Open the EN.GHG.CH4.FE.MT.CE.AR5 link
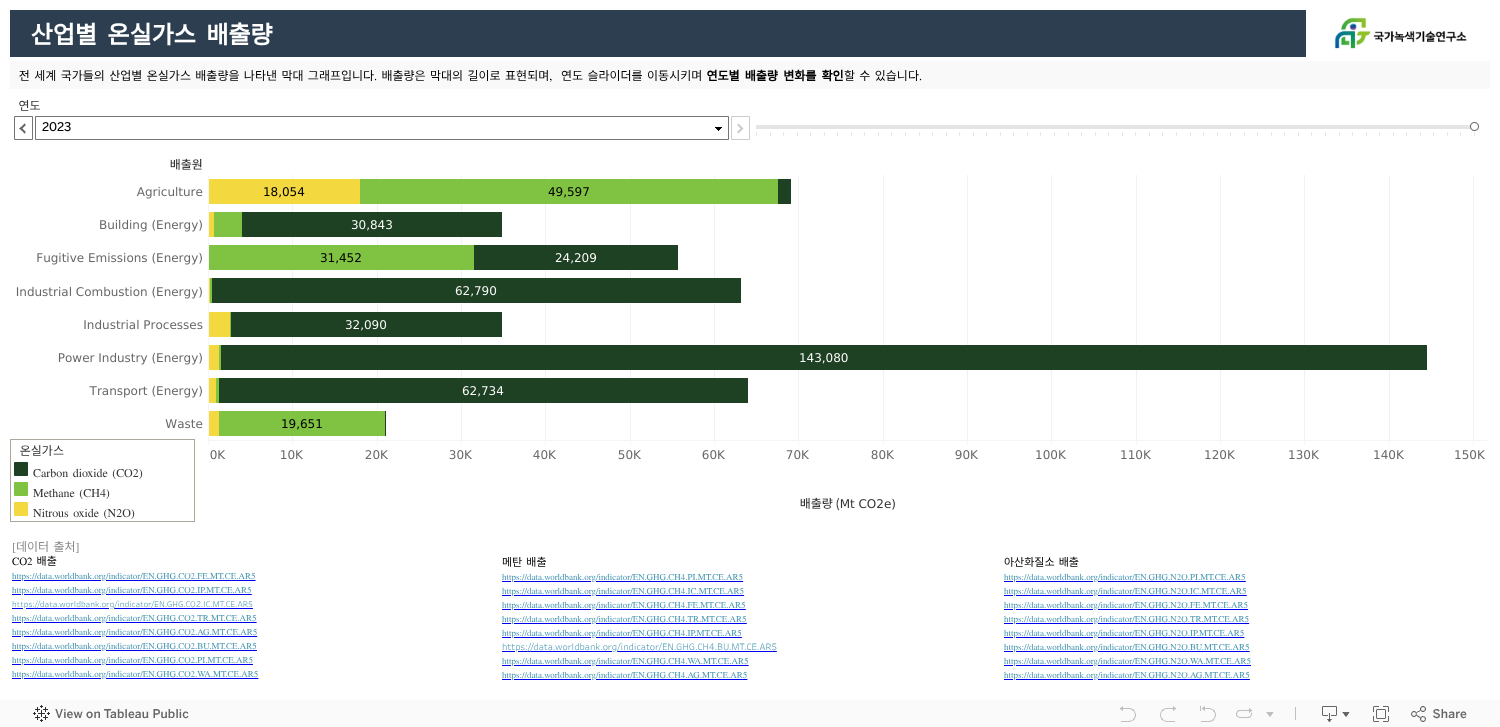Screen dimensions: 1500x727 (x=624, y=605)
